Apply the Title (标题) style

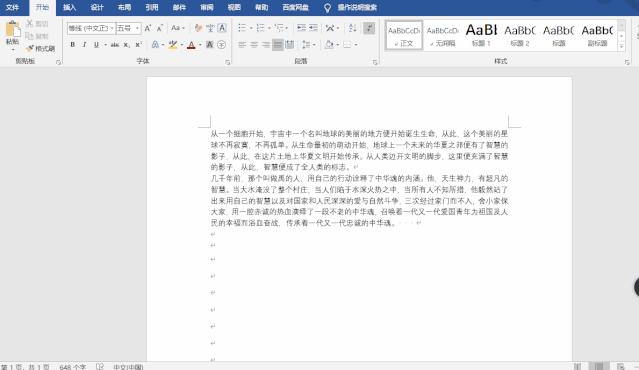tap(559, 35)
